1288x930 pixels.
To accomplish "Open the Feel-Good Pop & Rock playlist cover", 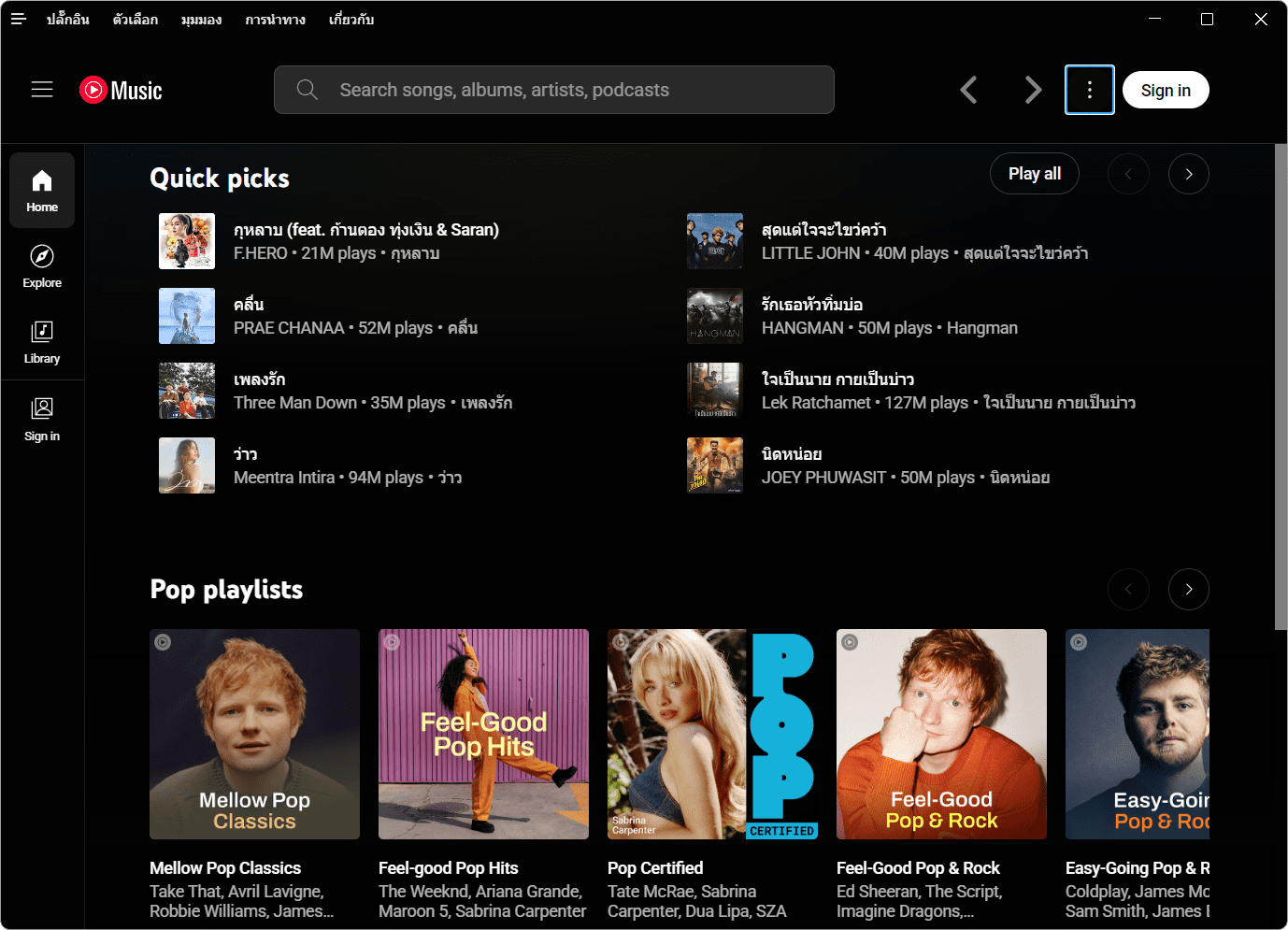I will [941, 734].
